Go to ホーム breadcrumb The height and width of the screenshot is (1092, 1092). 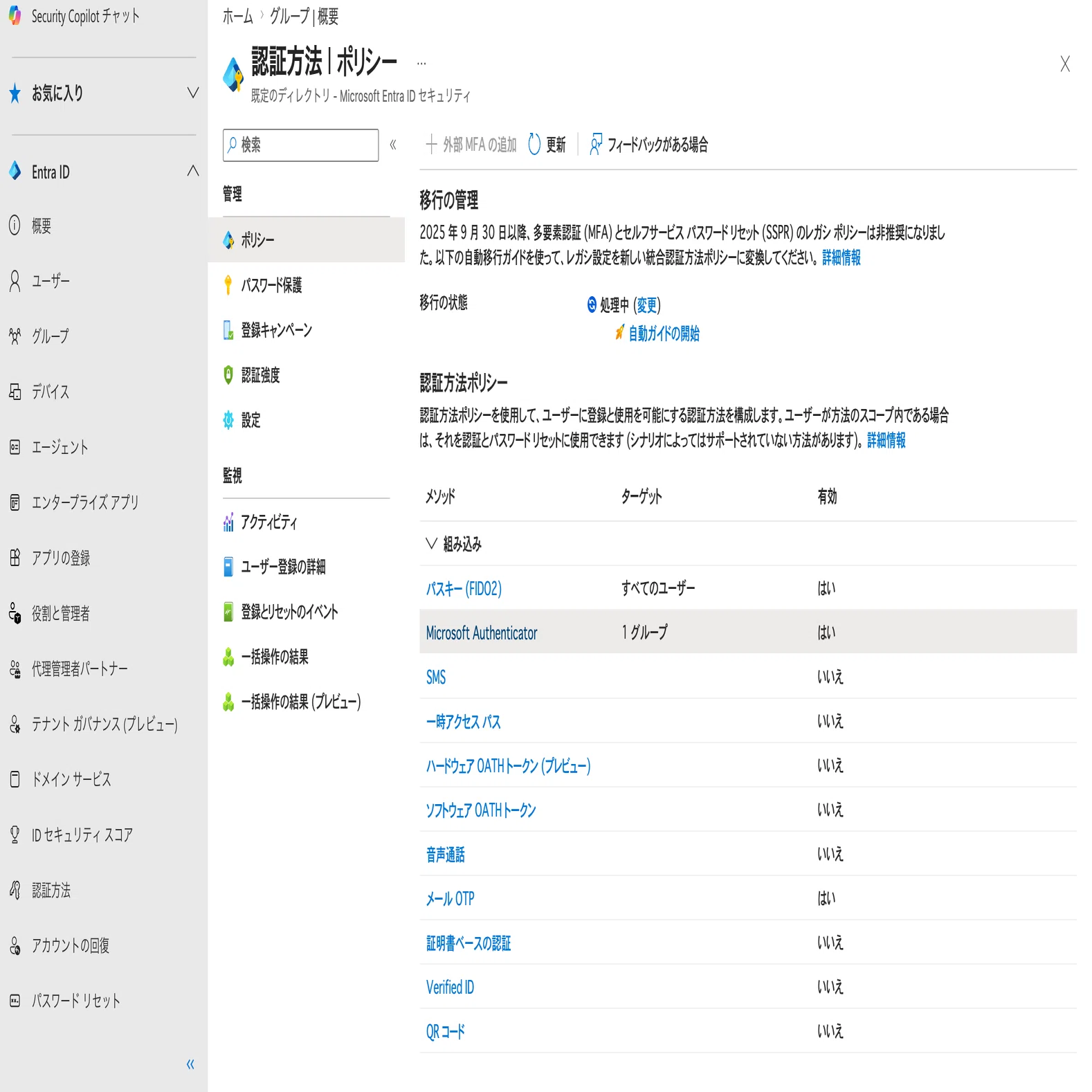pos(238,16)
